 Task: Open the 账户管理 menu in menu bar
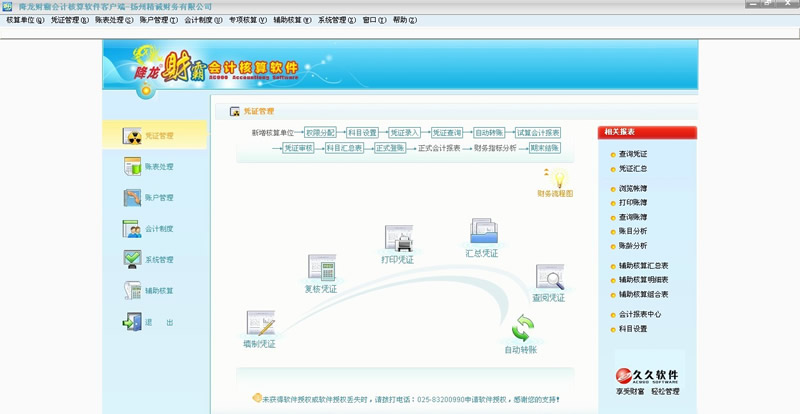click(159, 20)
